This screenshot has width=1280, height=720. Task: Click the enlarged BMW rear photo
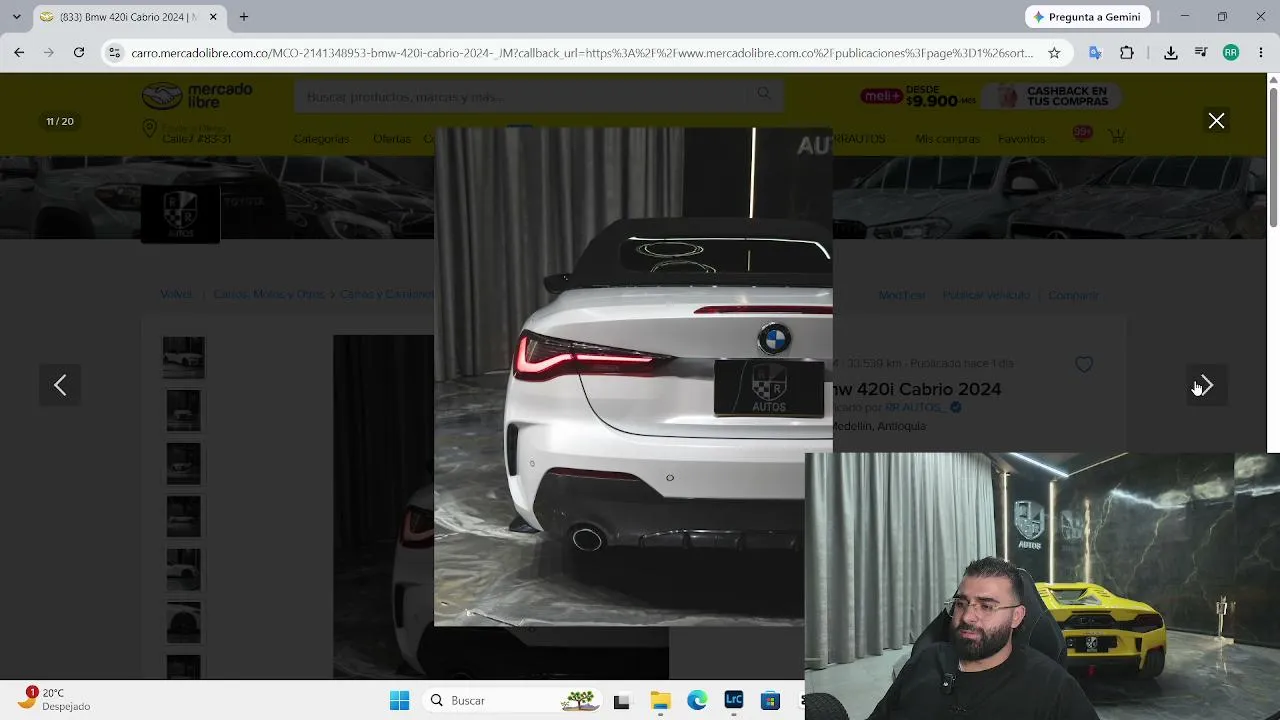[633, 376]
